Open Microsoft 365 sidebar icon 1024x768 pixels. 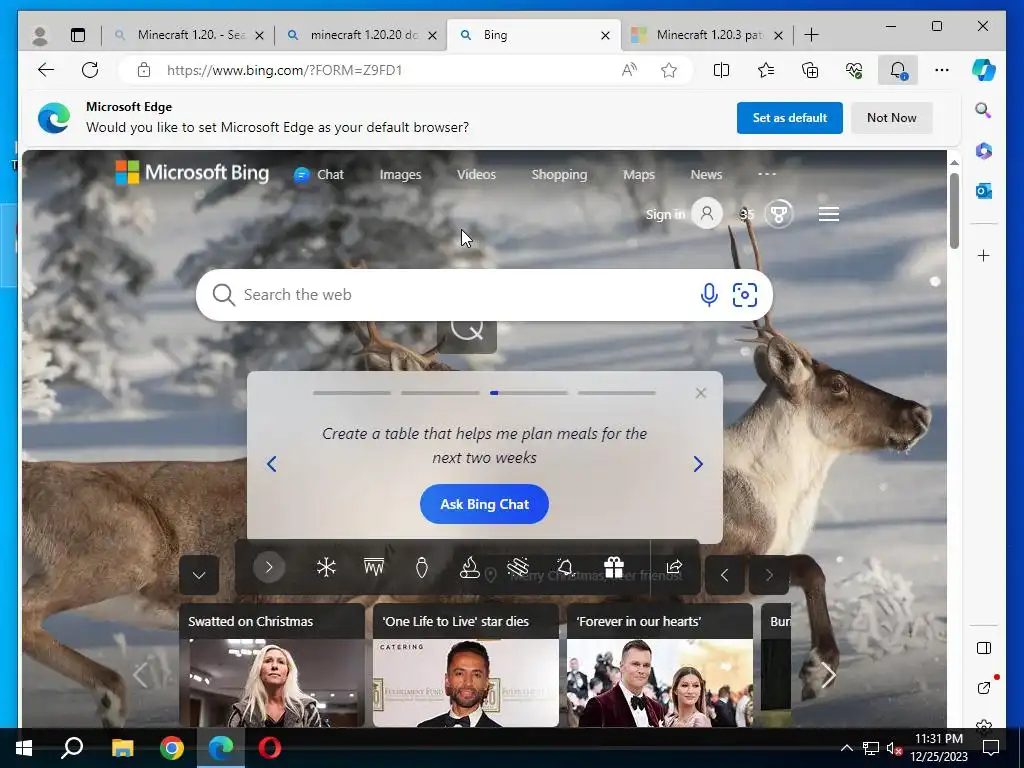pos(984,151)
